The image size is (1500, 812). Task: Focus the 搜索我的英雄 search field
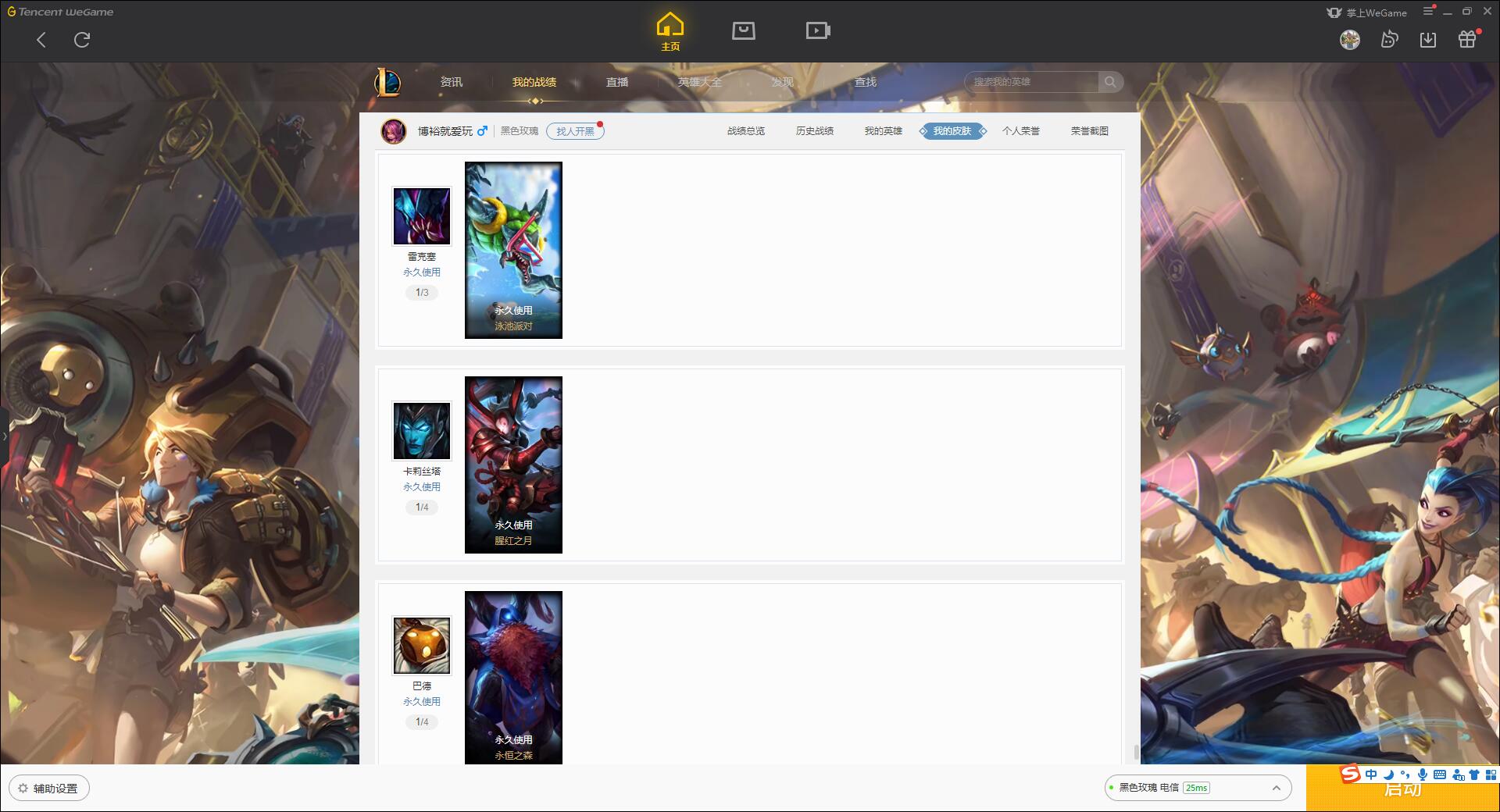1031,82
